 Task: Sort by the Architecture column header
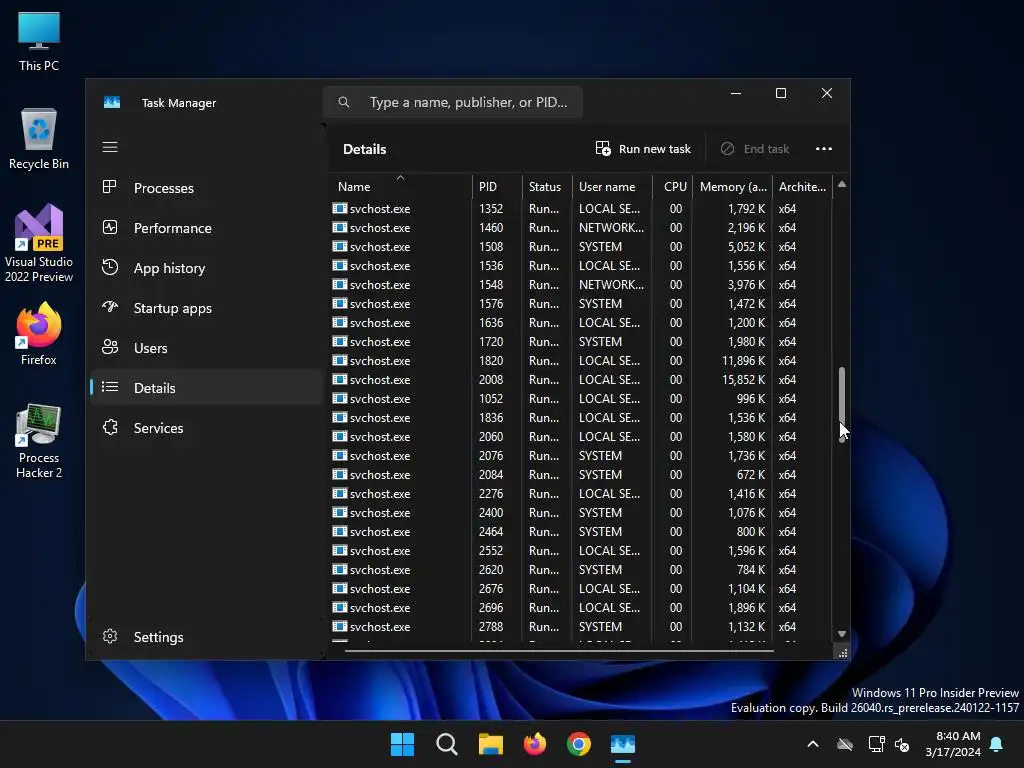pos(803,187)
